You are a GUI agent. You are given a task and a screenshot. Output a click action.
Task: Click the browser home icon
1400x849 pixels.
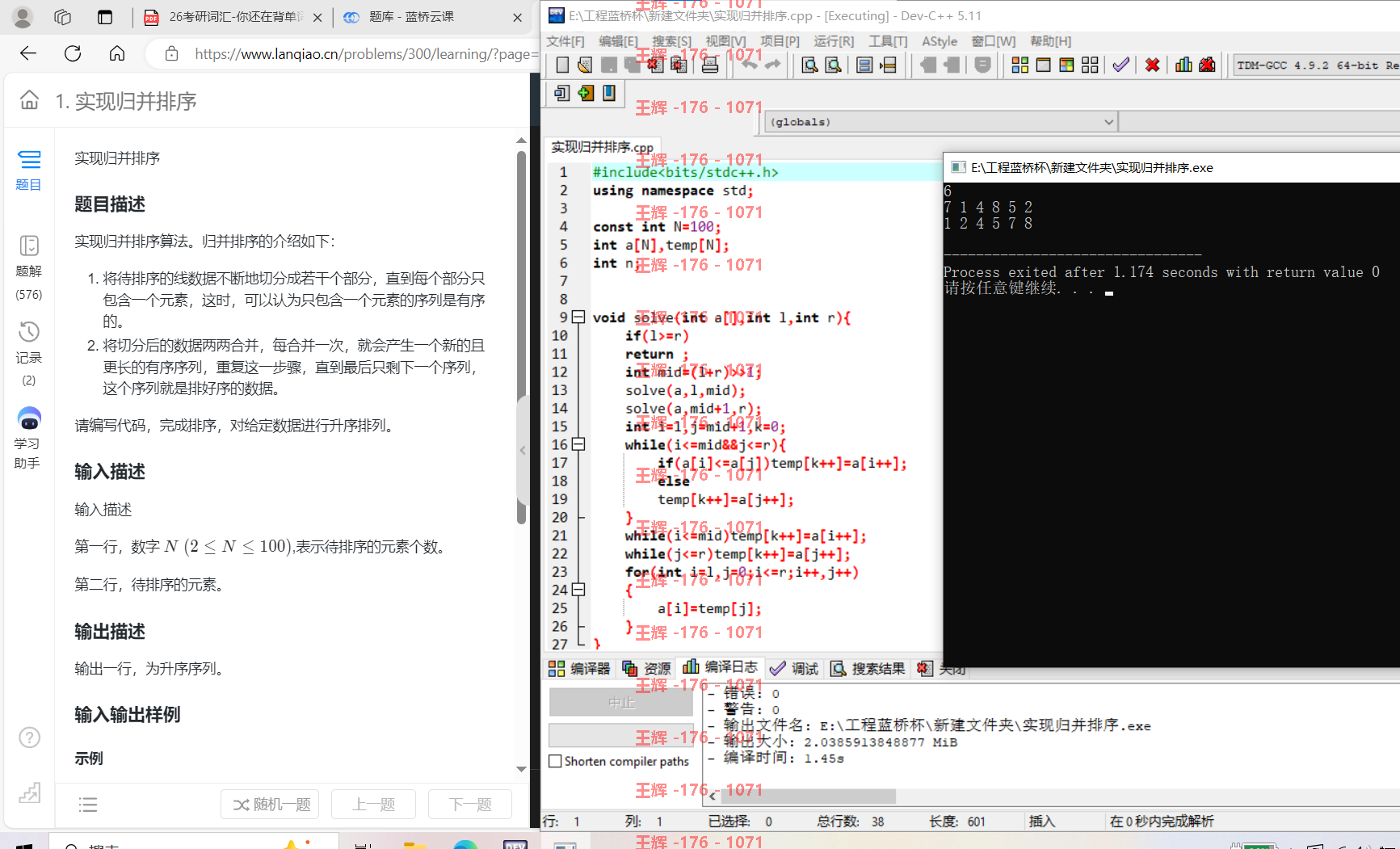pos(117,53)
